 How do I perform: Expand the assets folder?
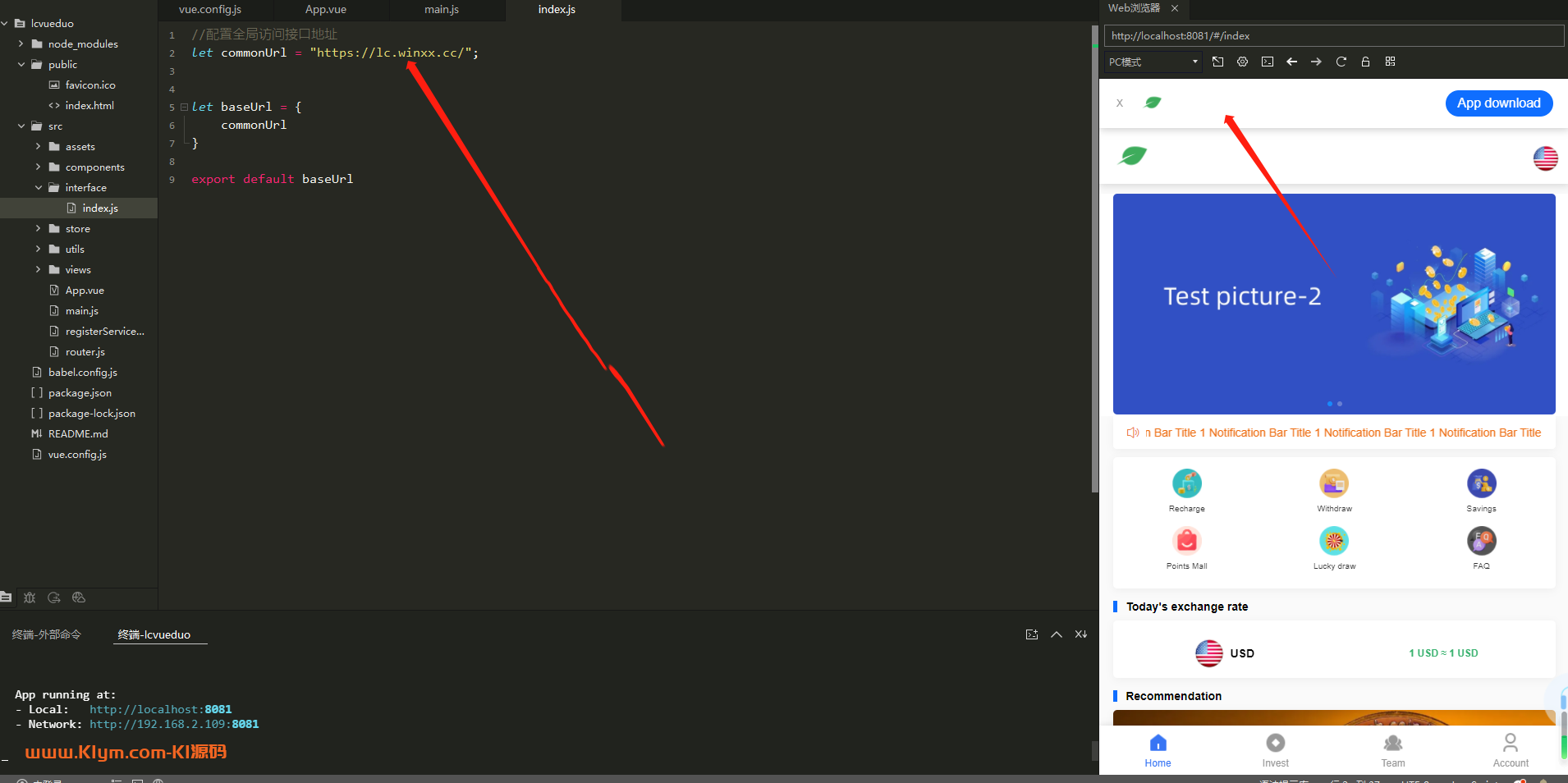click(38, 146)
